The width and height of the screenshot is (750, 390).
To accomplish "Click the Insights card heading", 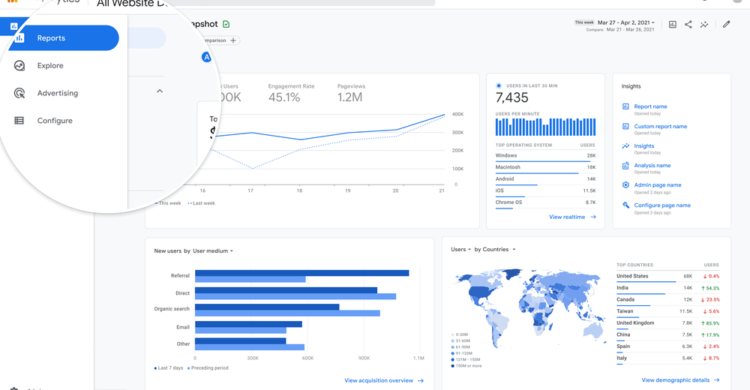I will 631,87.
